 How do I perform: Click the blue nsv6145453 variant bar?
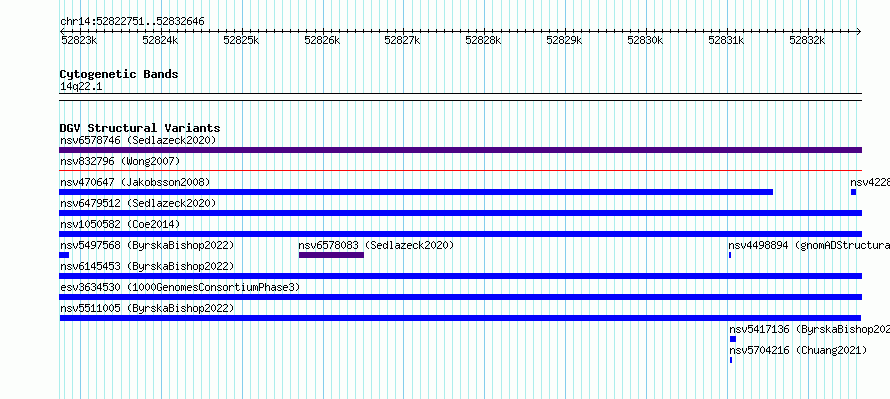tap(460, 276)
